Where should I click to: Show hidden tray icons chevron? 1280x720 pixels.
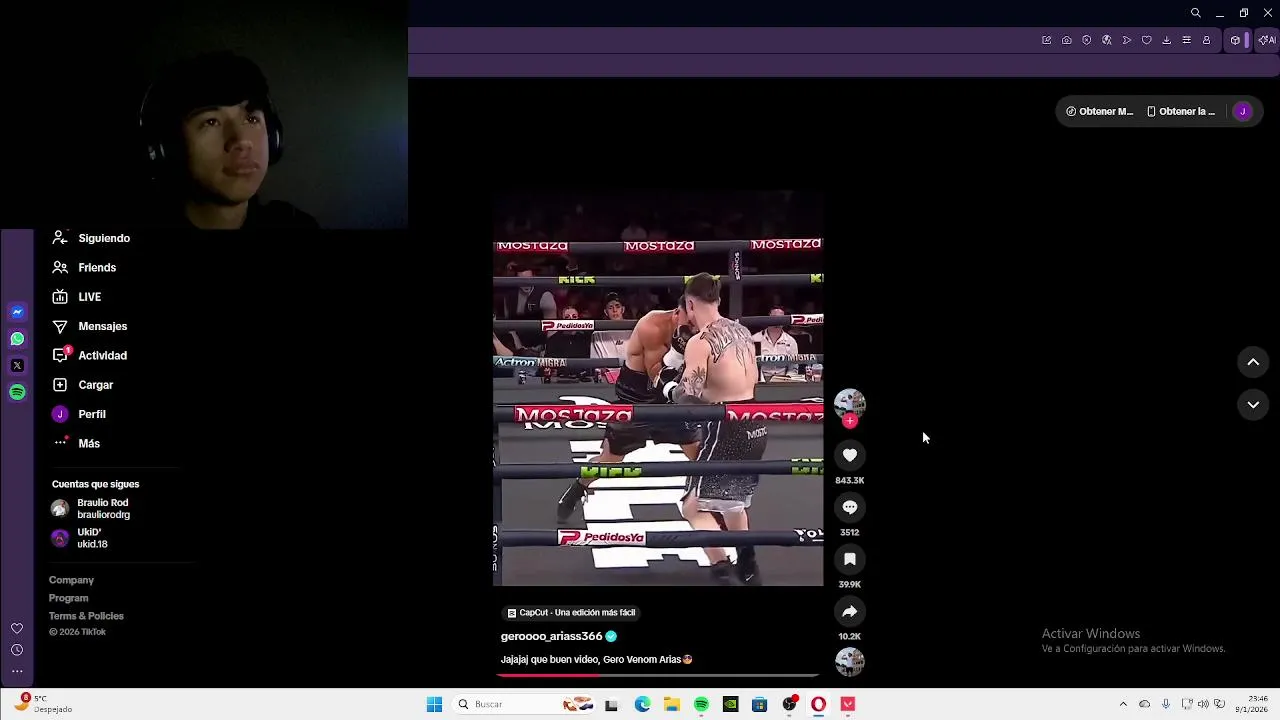tap(1123, 704)
